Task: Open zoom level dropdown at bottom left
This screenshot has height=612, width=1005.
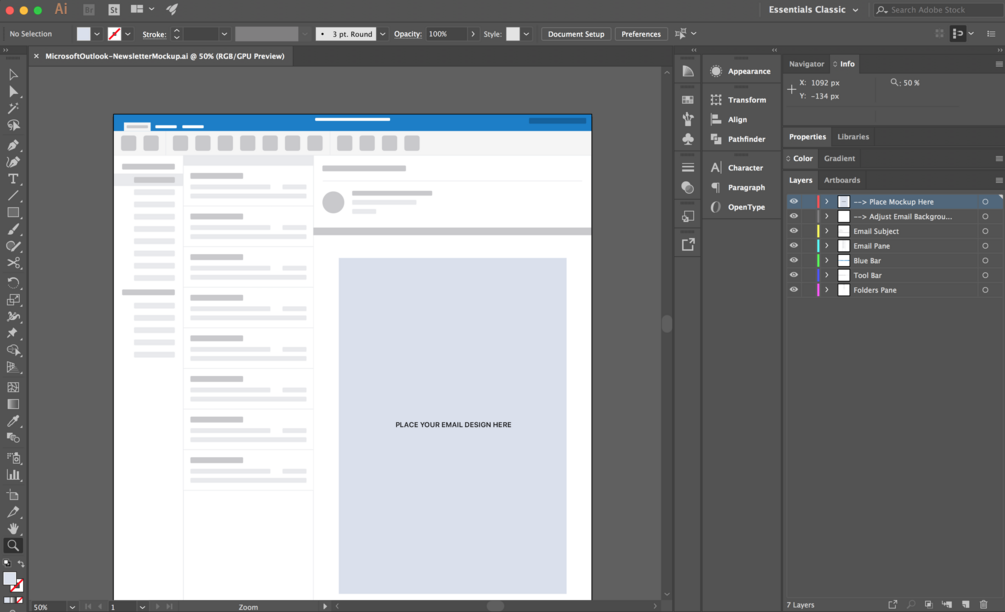Action: click(x=72, y=607)
